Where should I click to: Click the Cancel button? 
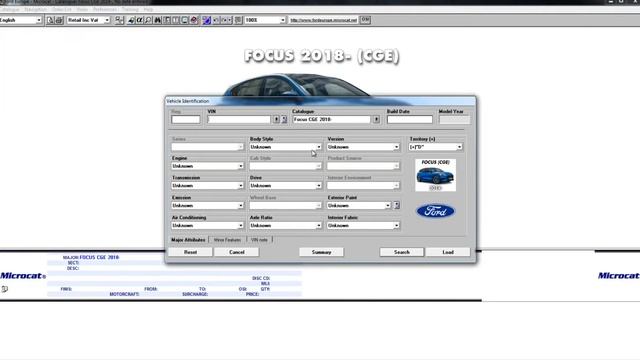pos(236,252)
